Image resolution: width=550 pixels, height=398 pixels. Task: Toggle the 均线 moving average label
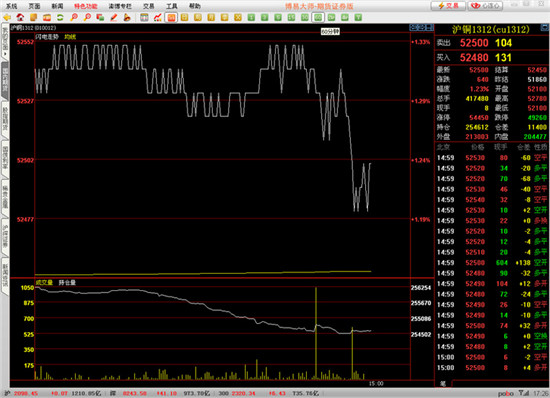[x=70, y=37]
